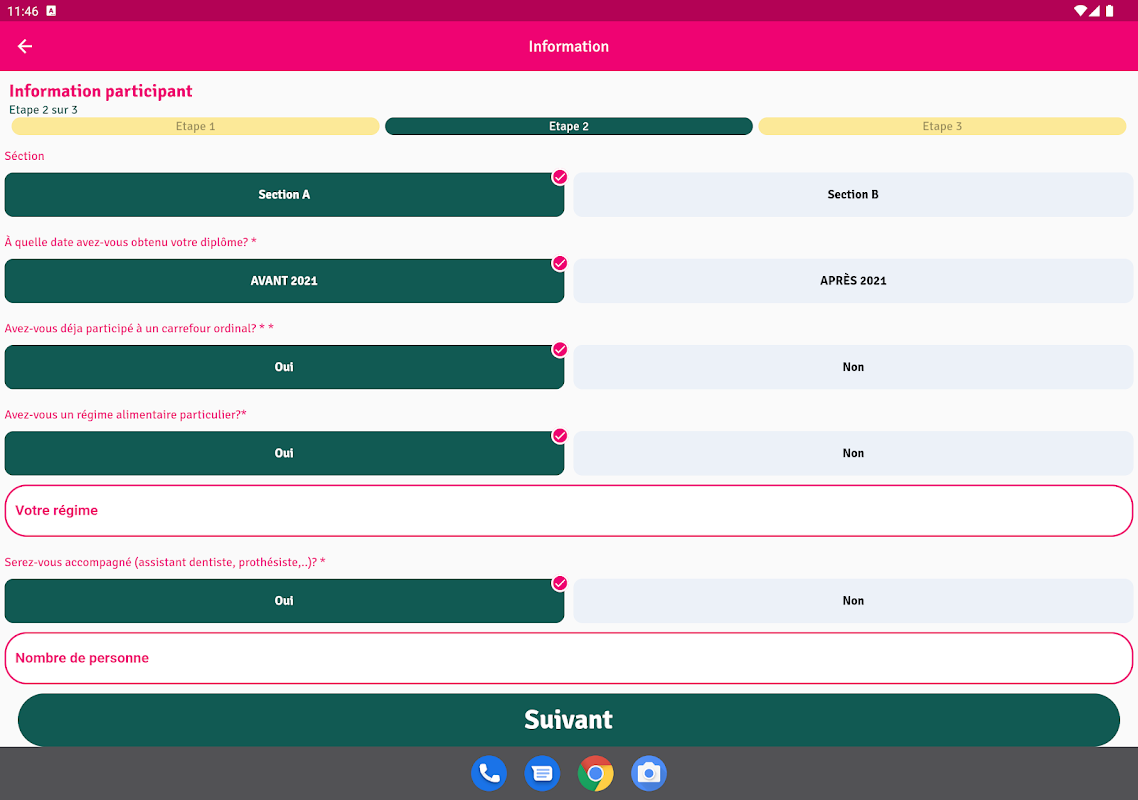Click the carrefour ordinal question label
This screenshot has width=1138, height=800.
tap(139, 329)
